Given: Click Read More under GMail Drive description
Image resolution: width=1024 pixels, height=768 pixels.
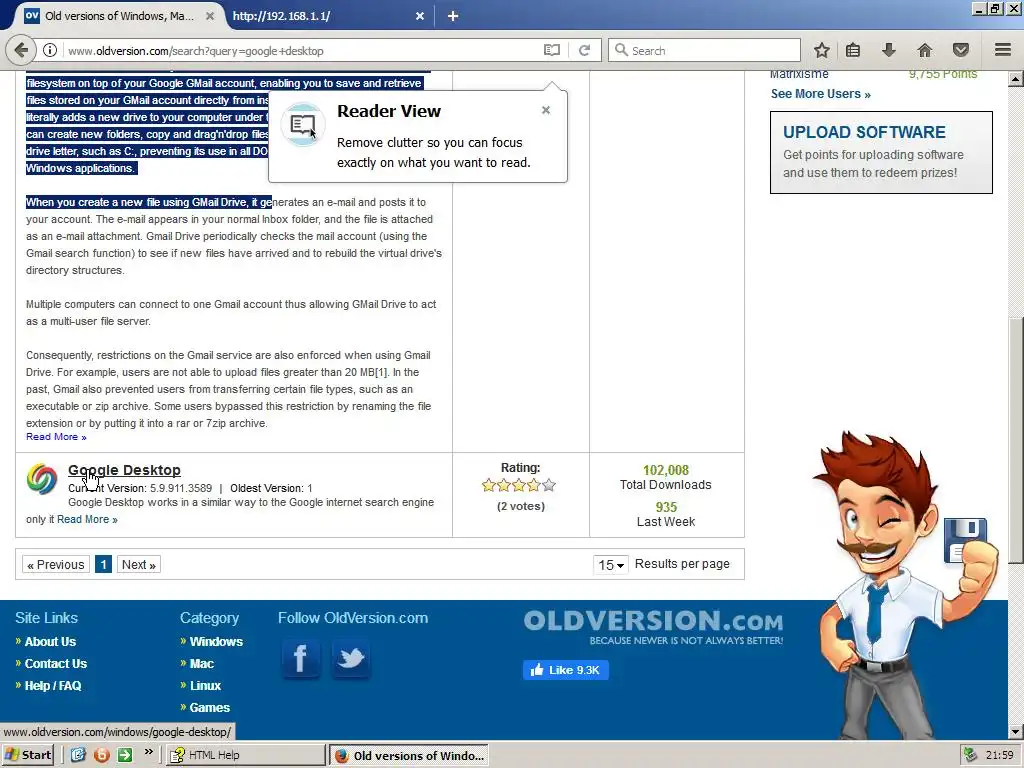Looking at the screenshot, I should pos(56,437).
